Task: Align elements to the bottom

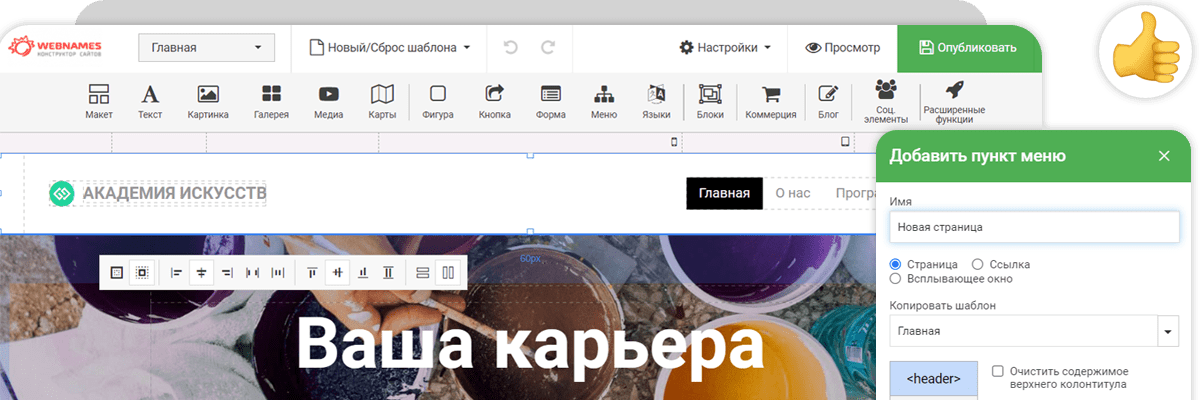Action: [363, 272]
